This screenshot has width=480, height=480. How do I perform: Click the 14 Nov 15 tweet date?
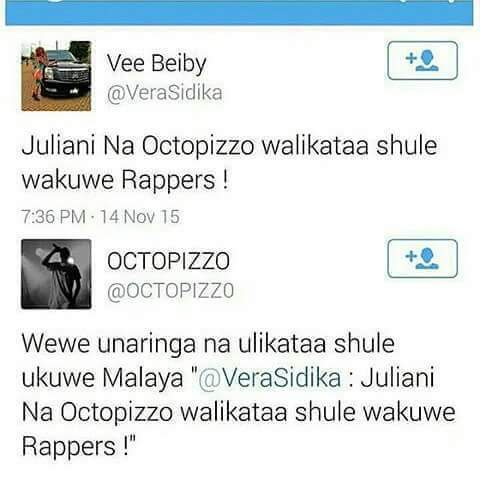coord(140,217)
